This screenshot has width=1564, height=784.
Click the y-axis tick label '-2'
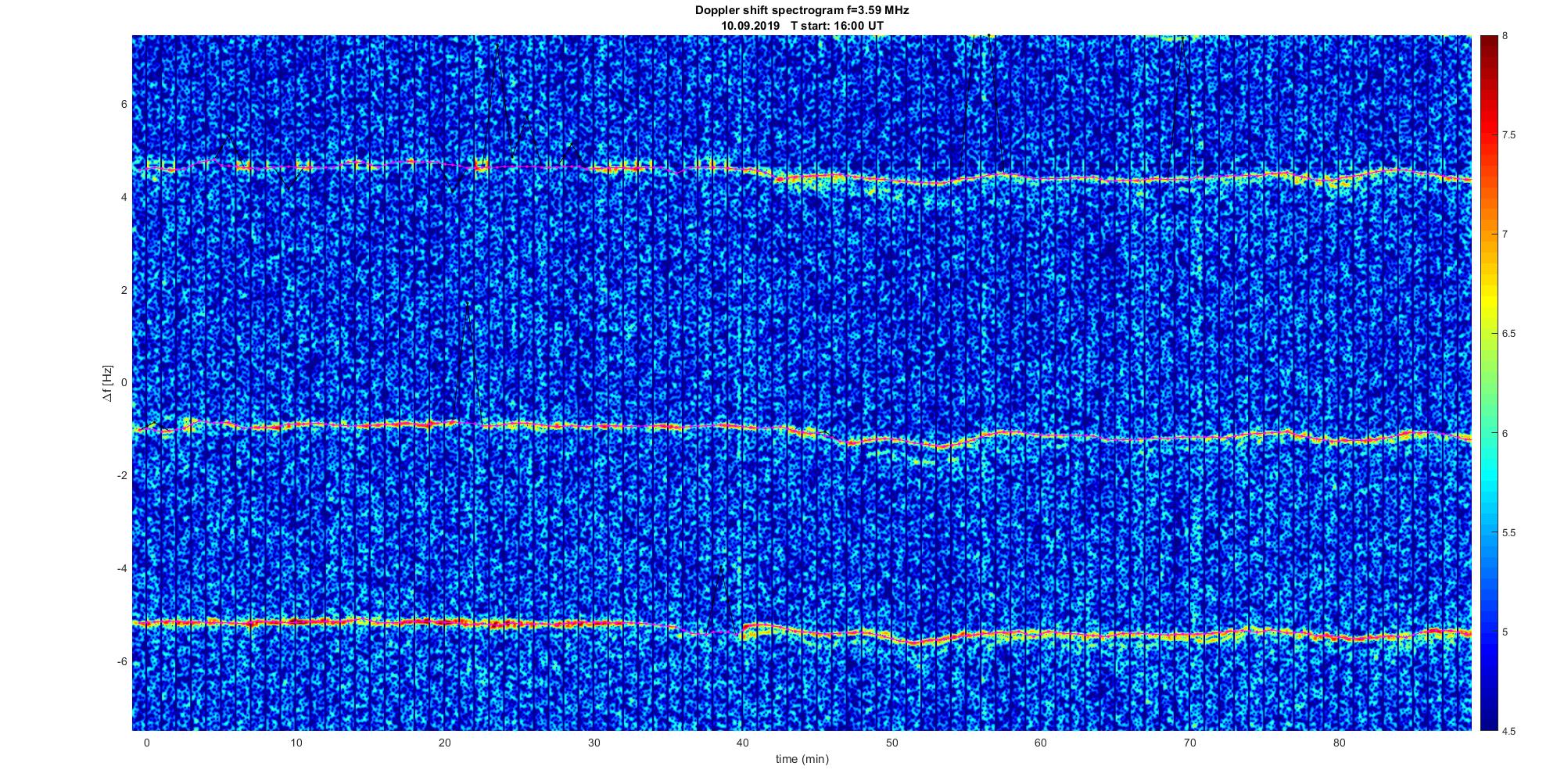122,476
